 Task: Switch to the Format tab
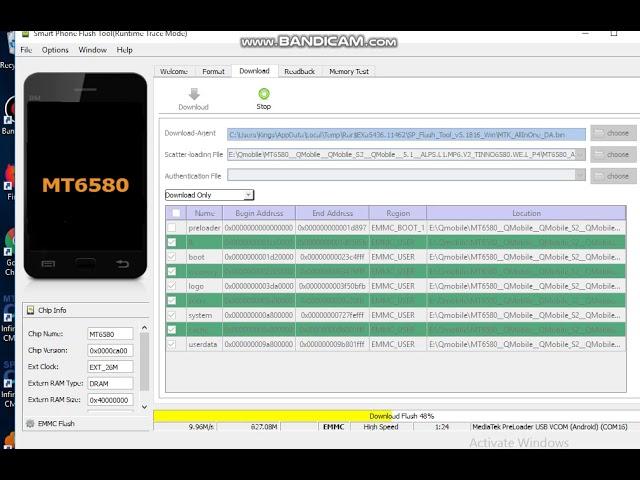point(213,71)
